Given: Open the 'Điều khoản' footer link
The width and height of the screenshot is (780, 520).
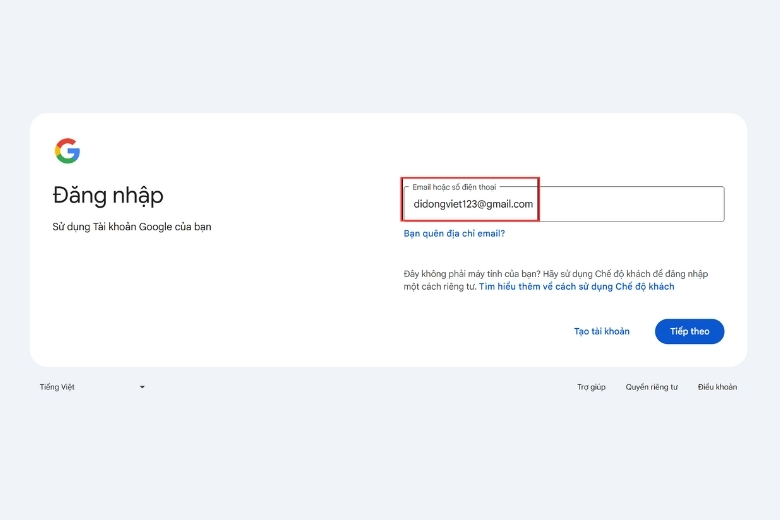Looking at the screenshot, I should pyautogui.click(x=717, y=387).
